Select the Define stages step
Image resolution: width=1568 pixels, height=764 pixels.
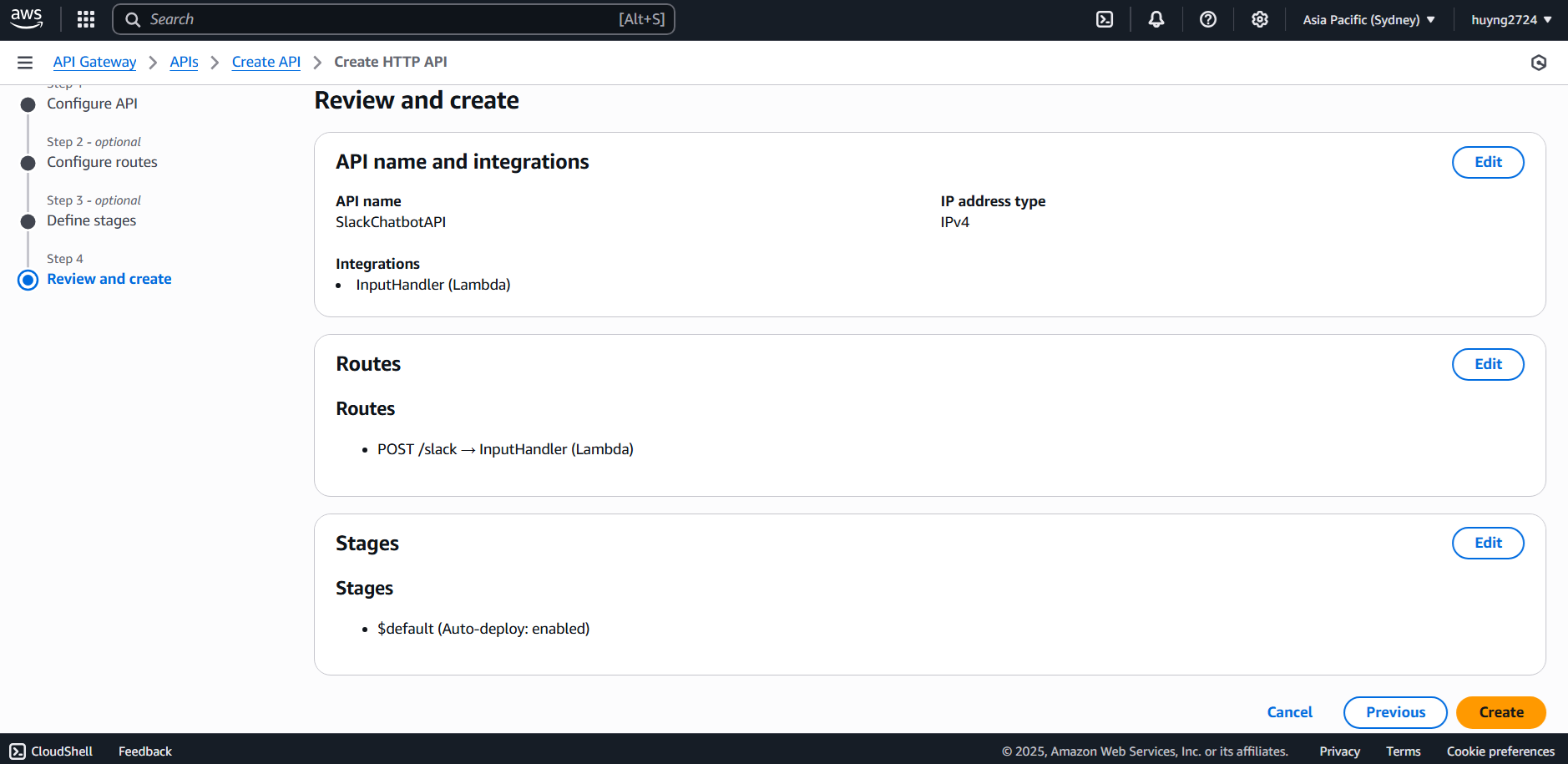coord(91,220)
